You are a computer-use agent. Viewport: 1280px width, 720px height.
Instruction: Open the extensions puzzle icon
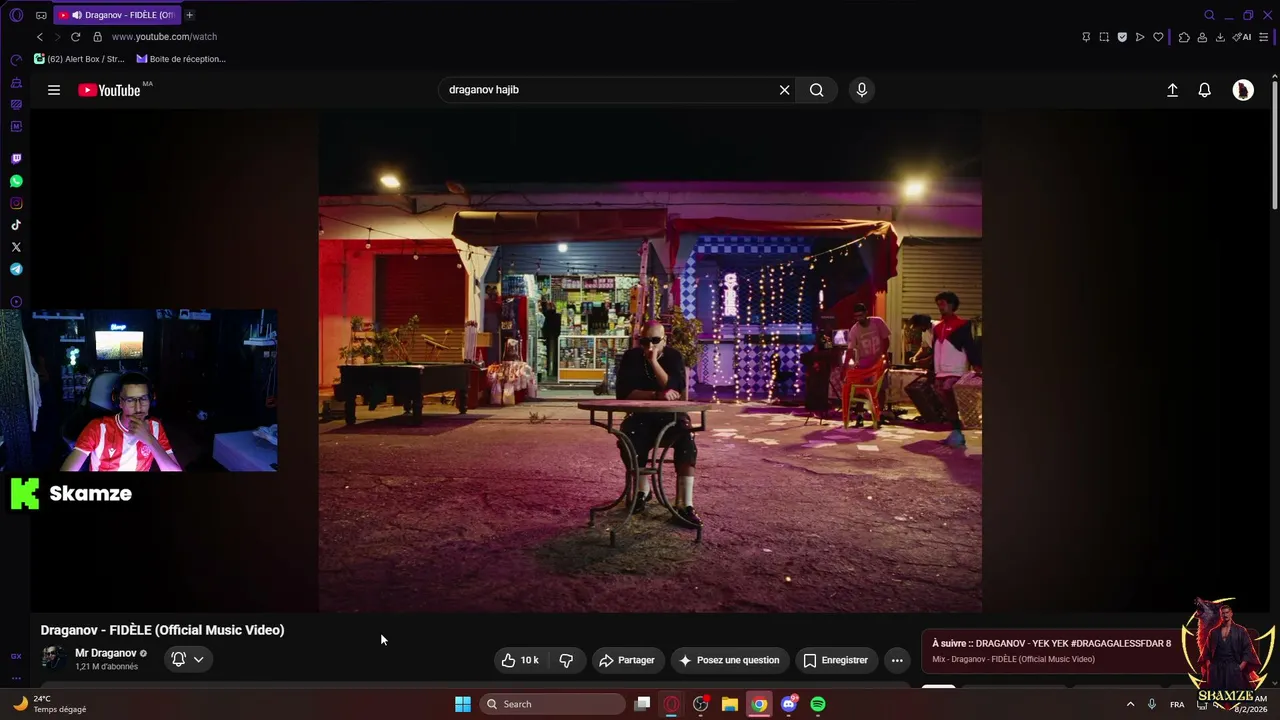1184,37
